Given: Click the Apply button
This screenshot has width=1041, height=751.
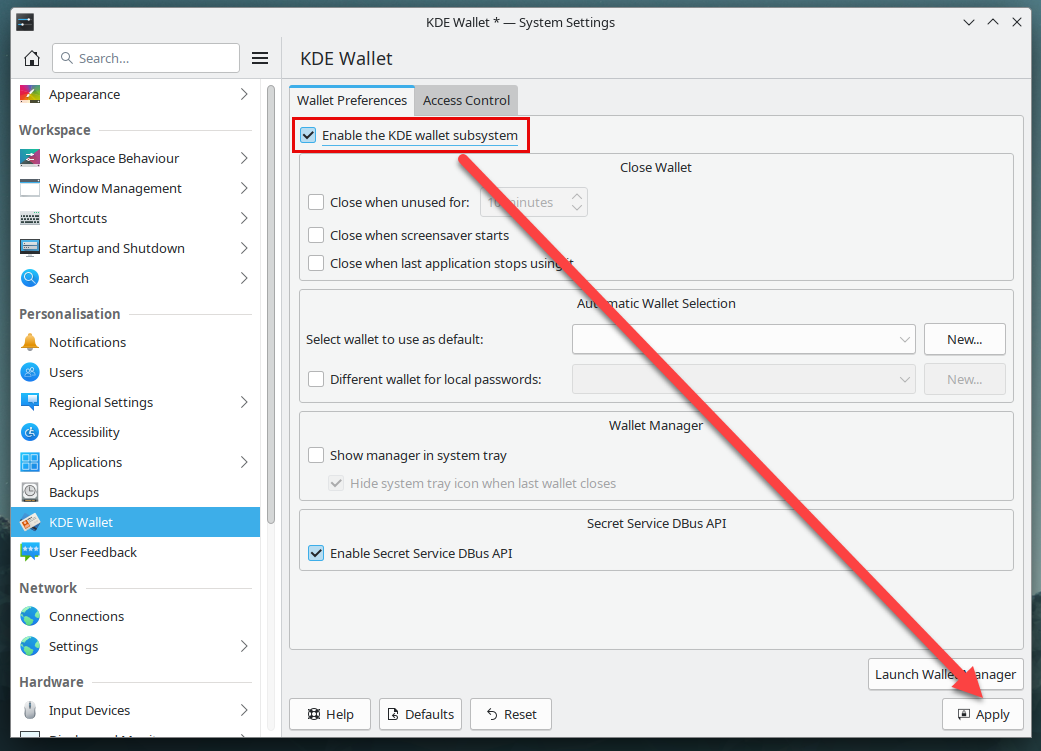Looking at the screenshot, I should point(983,714).
